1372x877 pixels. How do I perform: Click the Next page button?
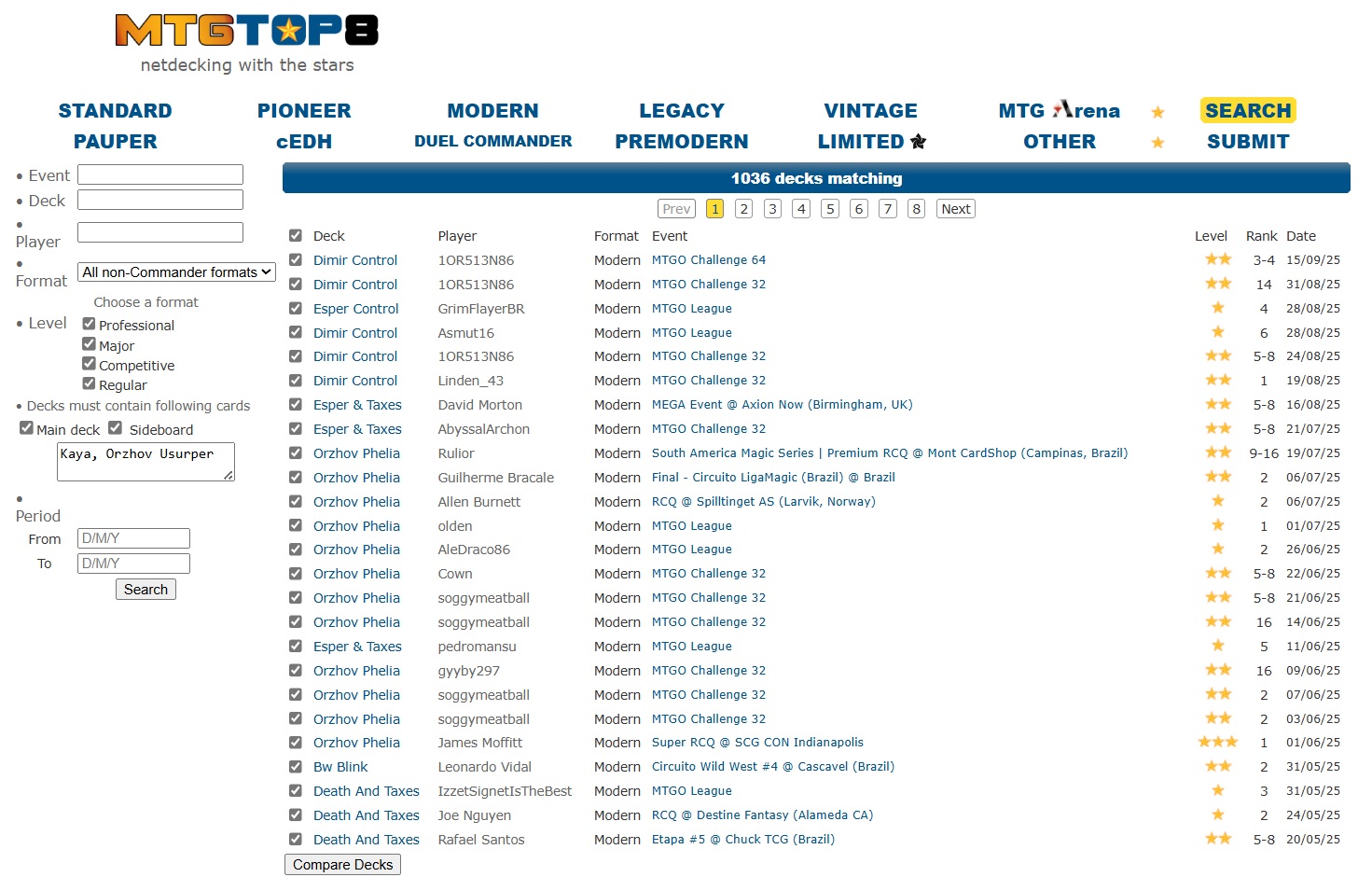(956, 209)
